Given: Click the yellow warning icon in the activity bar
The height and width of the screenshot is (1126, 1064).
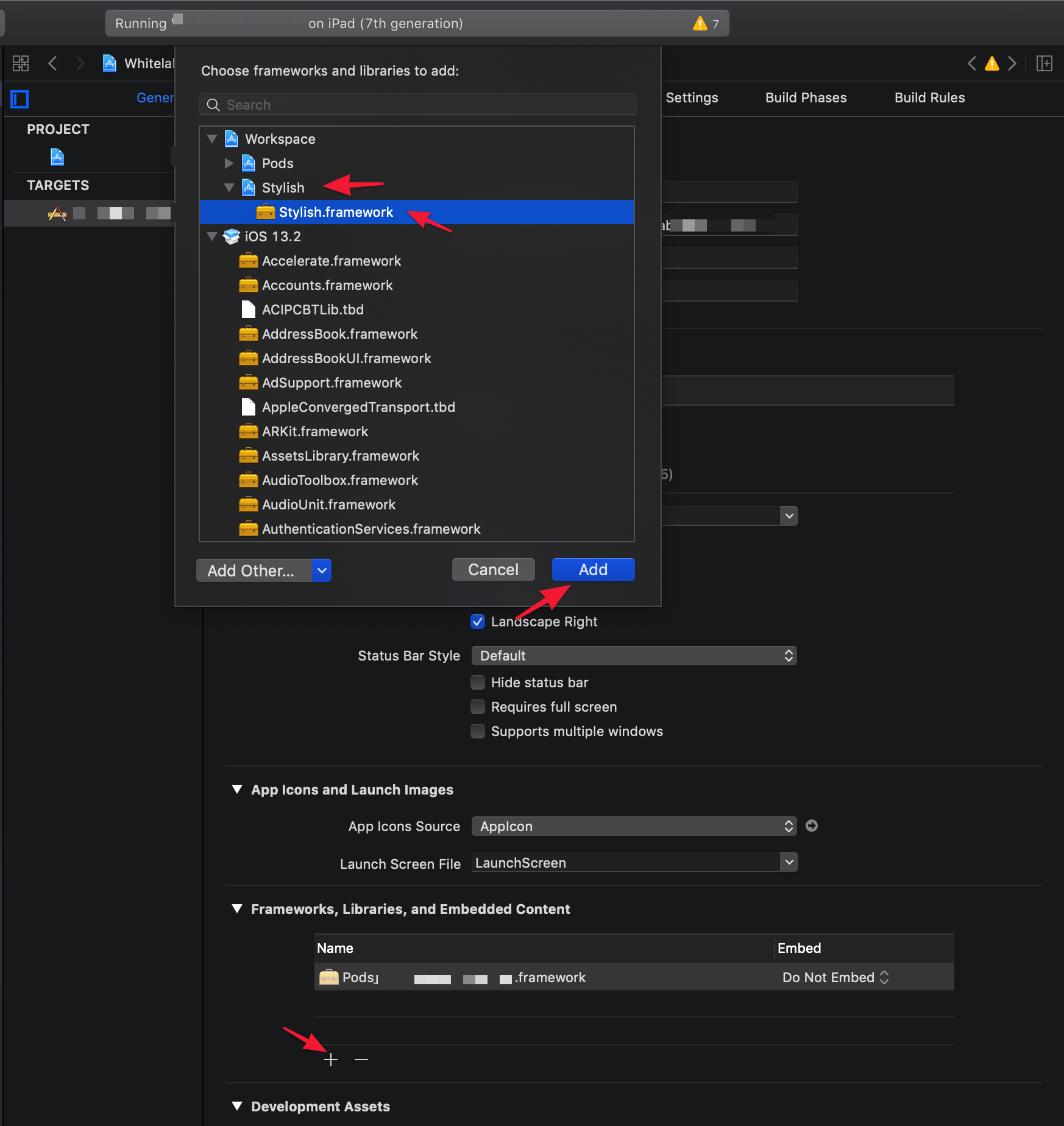Looking at the screenshot, I should point(700,24).
